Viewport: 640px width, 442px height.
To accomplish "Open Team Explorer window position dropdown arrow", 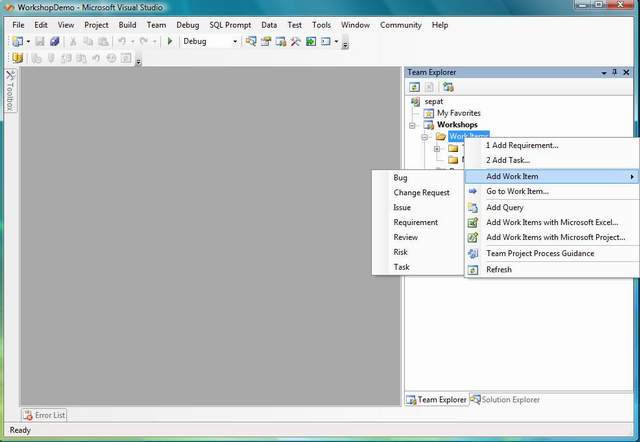I will [x=604, y=73].
